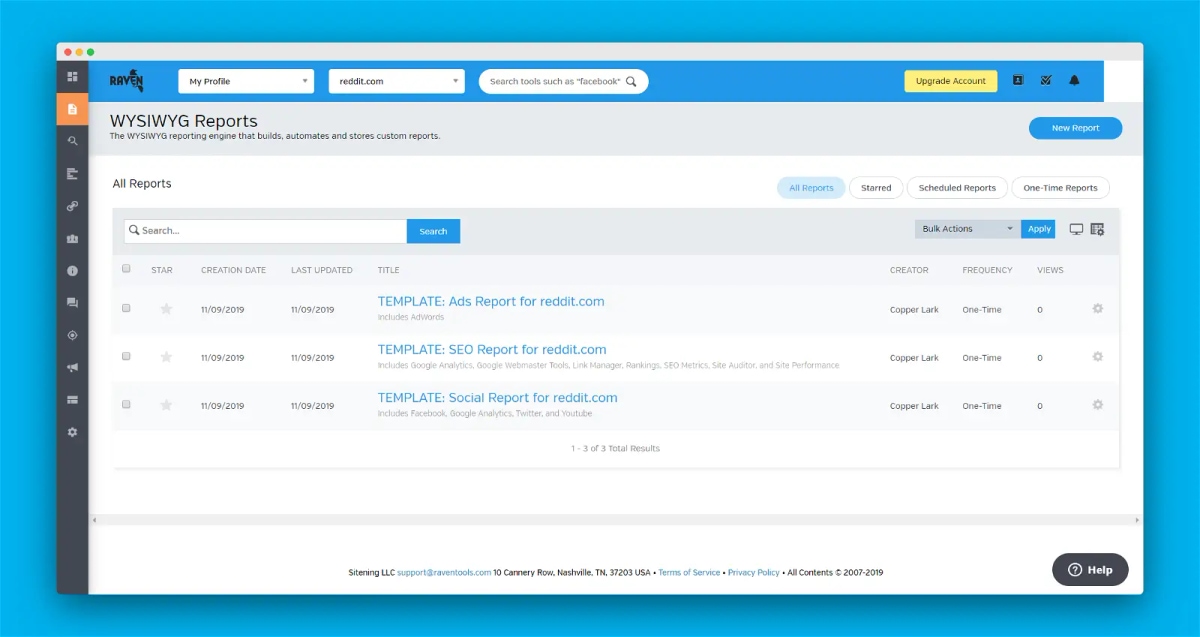Click the New Report button

coord(1075,128)
